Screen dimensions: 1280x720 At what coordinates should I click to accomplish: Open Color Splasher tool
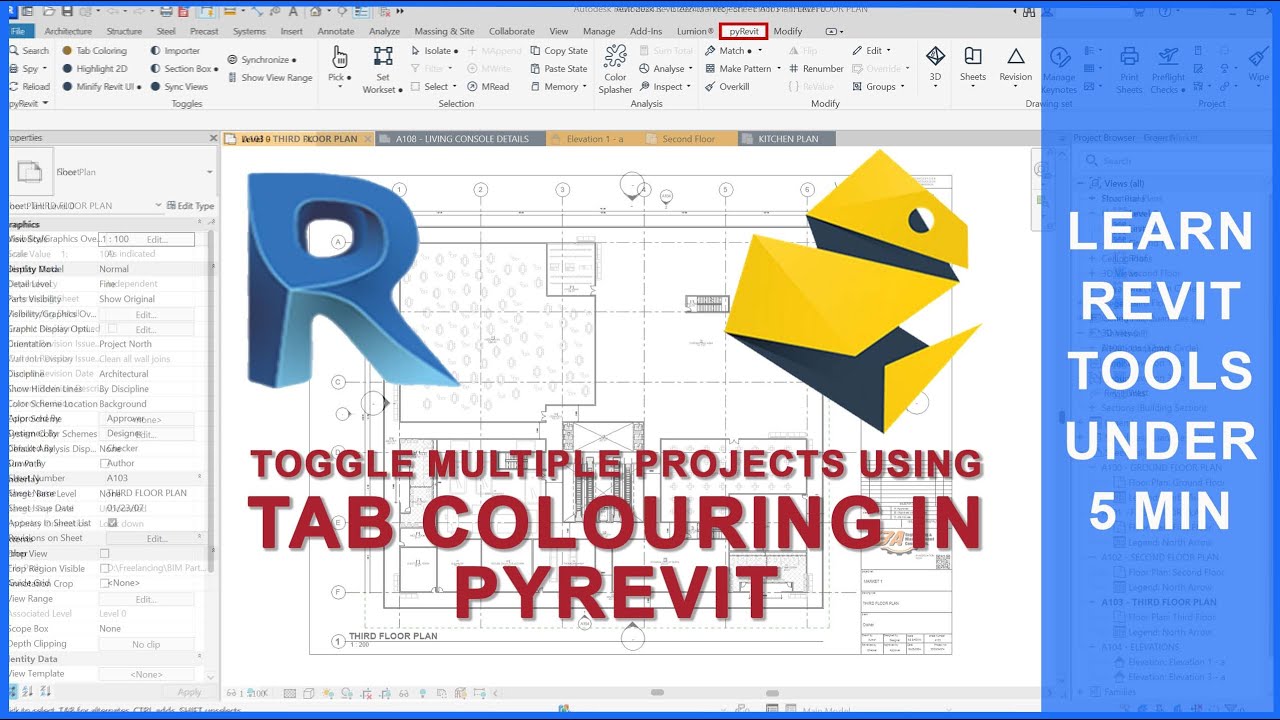[x=615, y=70]
